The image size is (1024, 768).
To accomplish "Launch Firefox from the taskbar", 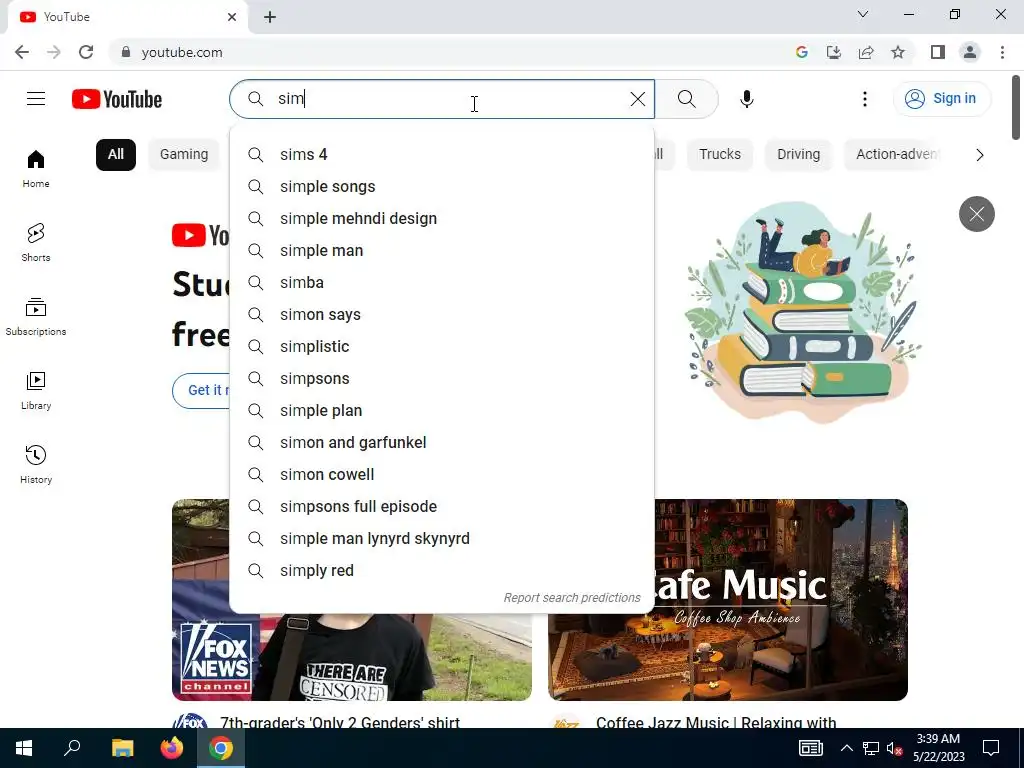I will [x=172, y=748].
